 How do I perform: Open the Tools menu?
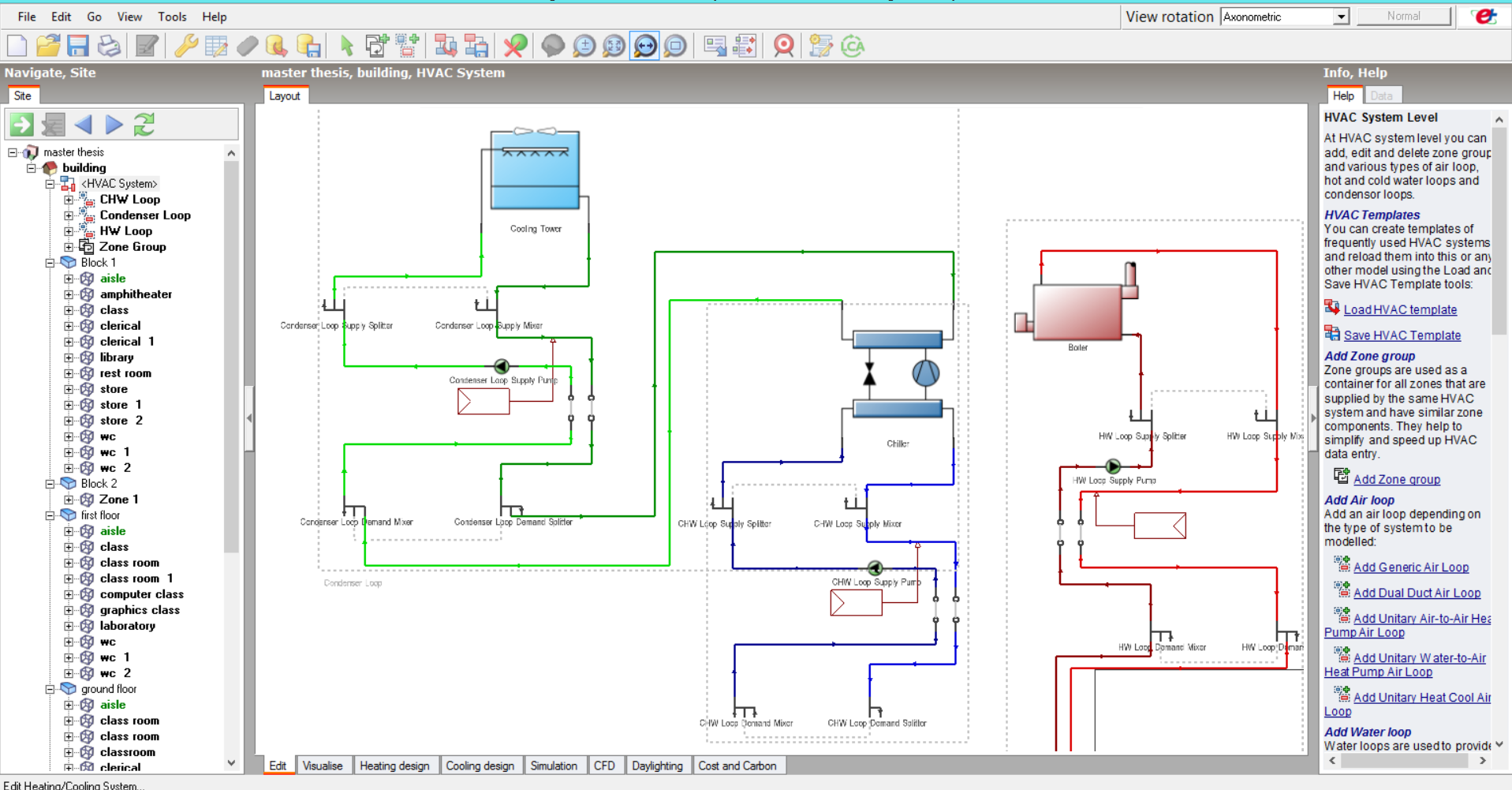click(x=172, y=17)
